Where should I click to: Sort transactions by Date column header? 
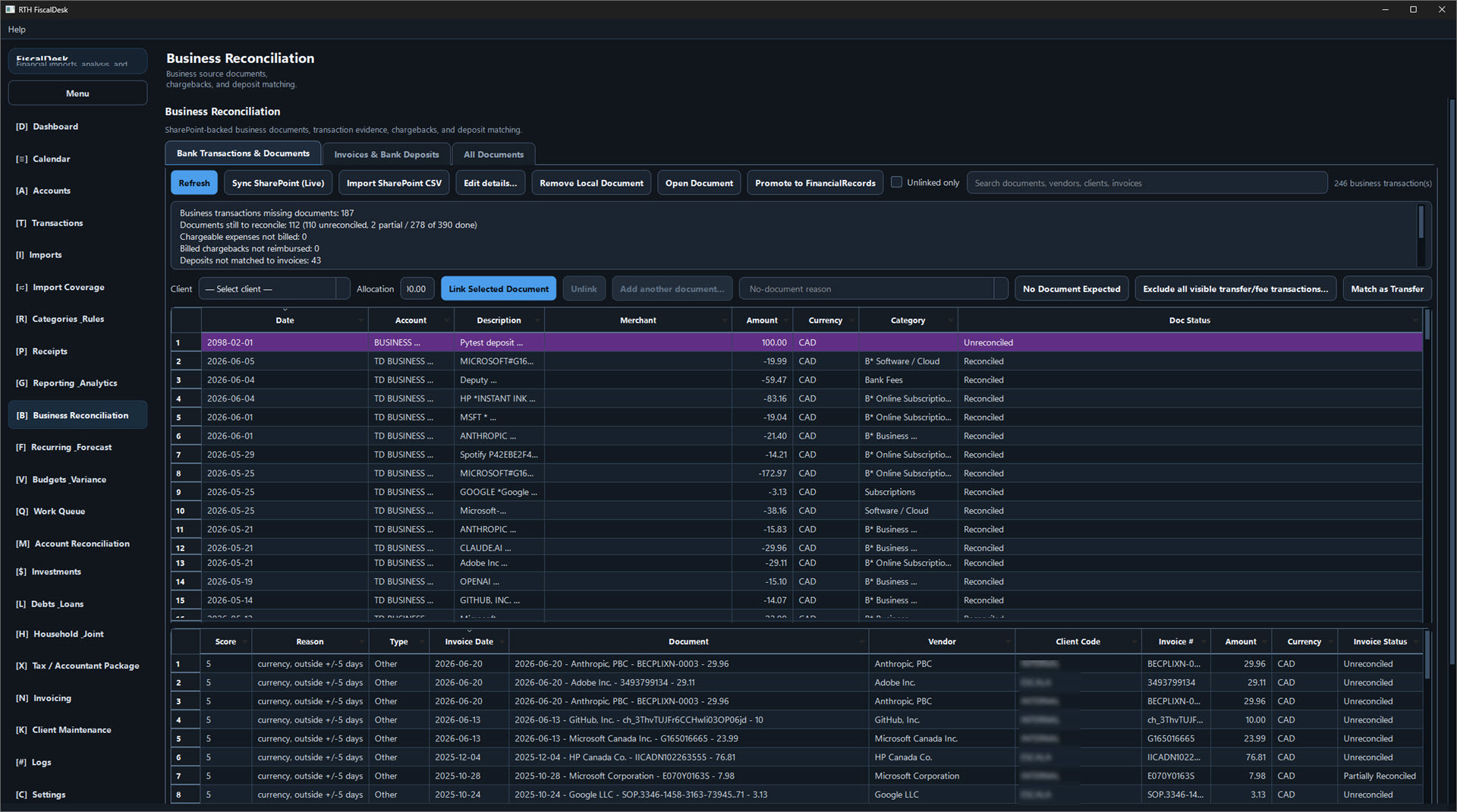(285, 320)
